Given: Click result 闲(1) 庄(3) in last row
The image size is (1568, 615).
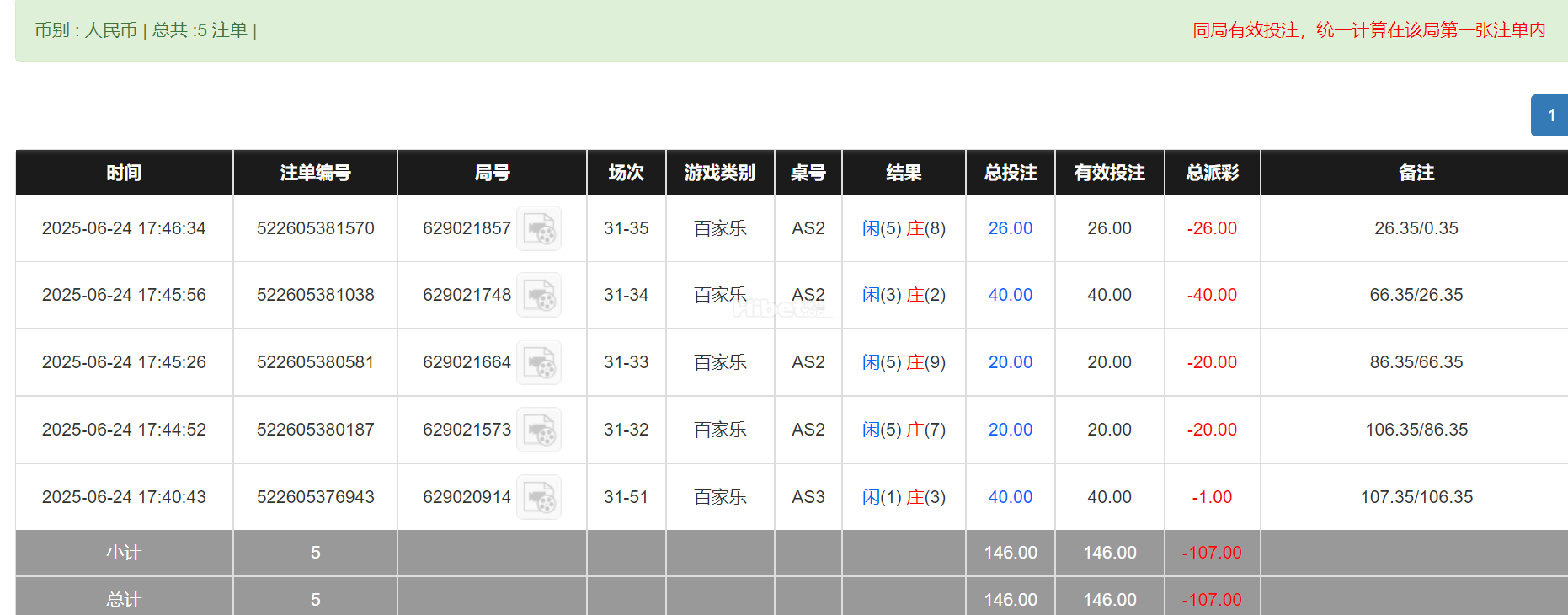Looking at the screenshot, I should [904, 497].
